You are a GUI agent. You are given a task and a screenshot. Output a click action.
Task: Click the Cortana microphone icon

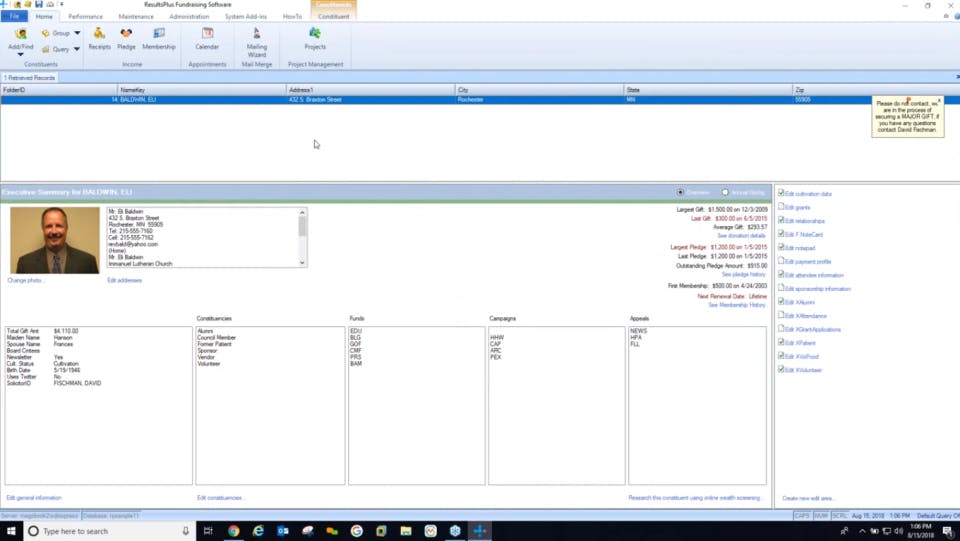click(x=186, y=531)
